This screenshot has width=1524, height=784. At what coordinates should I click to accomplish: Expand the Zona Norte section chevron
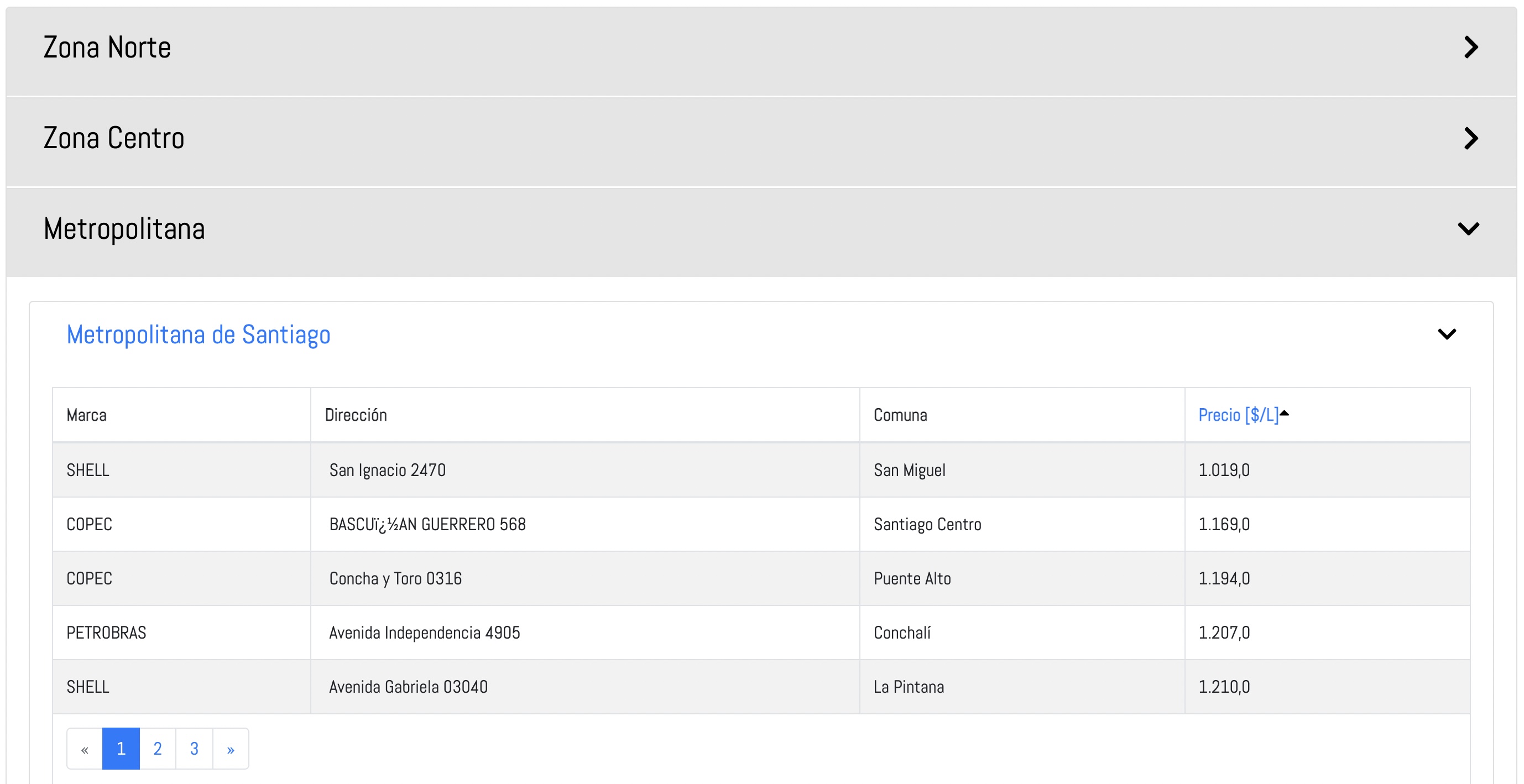click(1471, 48)
